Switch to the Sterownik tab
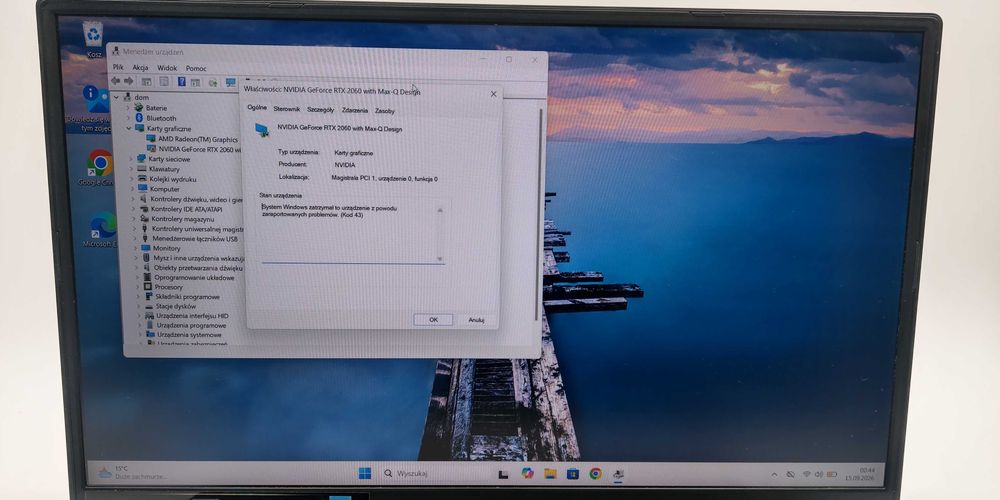1000x500 pixels. click(286, 109)
